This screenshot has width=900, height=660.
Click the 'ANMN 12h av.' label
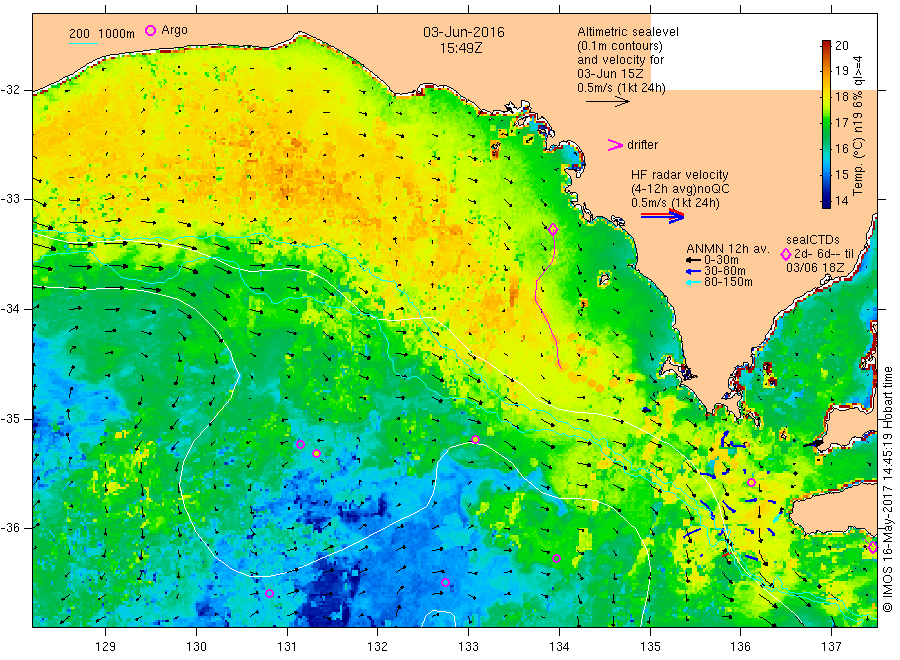point(728,249)
